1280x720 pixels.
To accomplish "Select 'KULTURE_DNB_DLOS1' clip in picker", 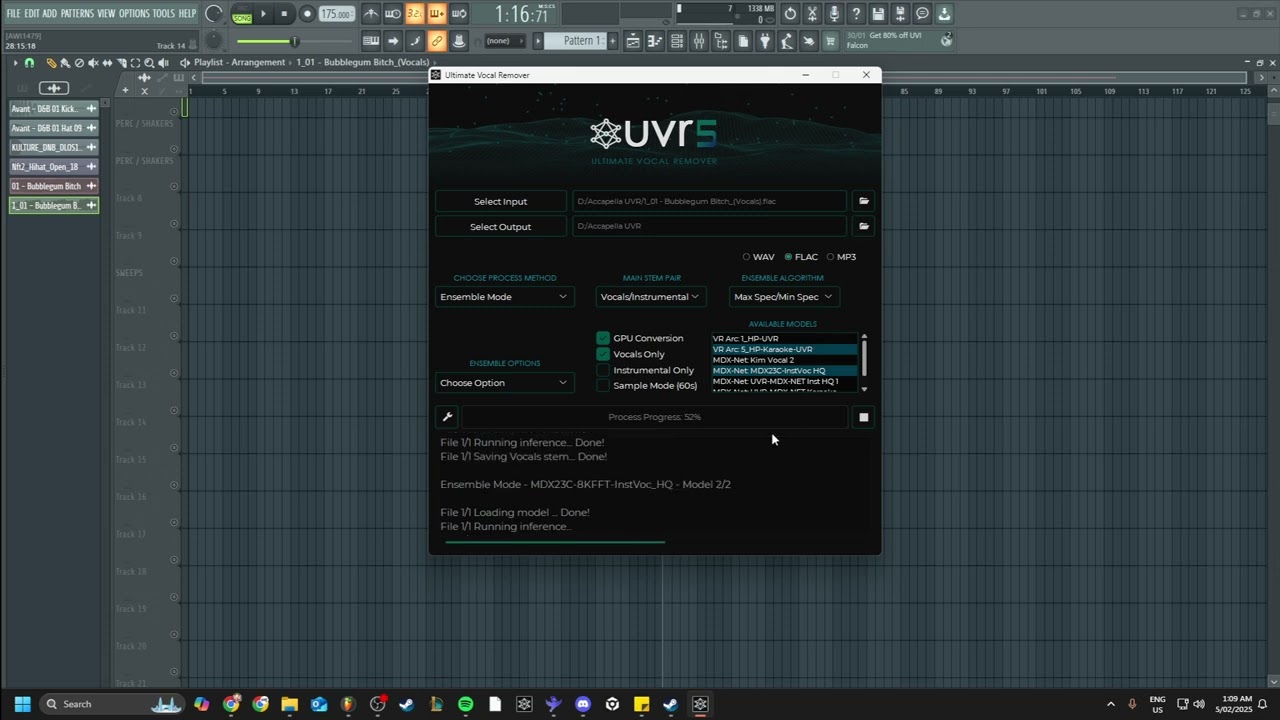I will tap(54, 147).
